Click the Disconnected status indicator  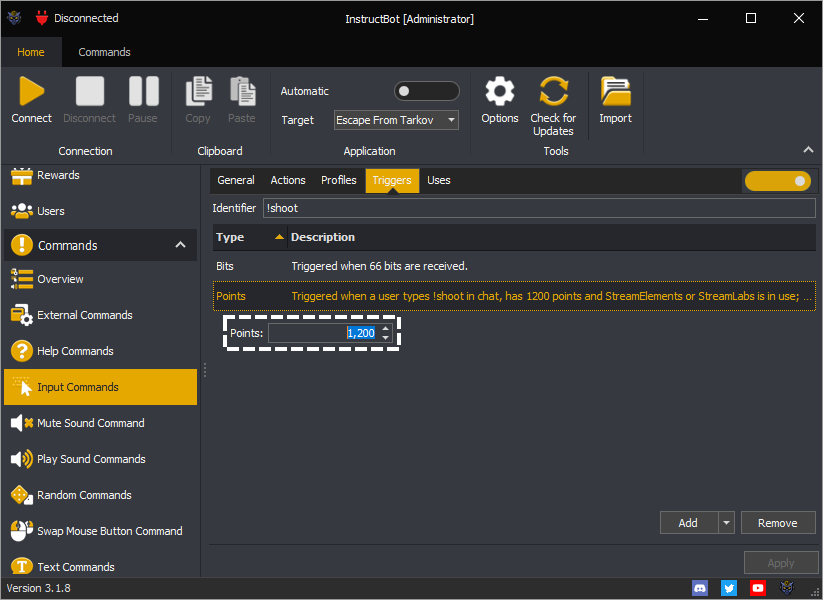[x=77, y=18]
